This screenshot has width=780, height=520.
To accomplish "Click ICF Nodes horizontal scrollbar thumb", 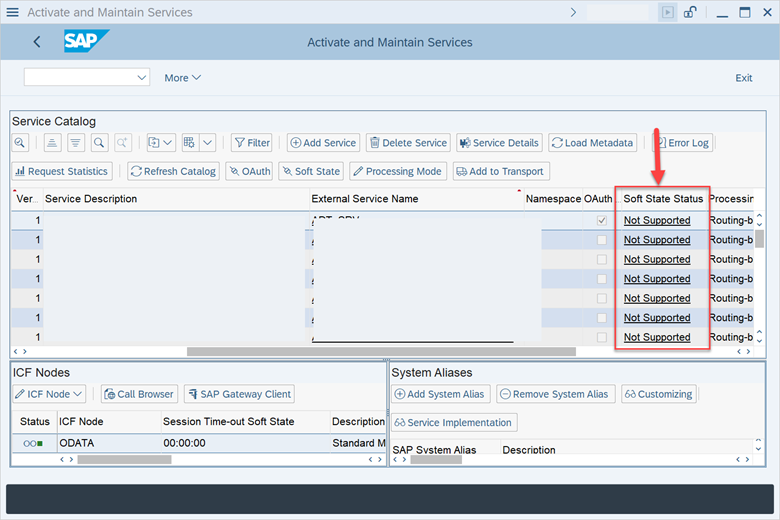I will (x=124, y=459).
